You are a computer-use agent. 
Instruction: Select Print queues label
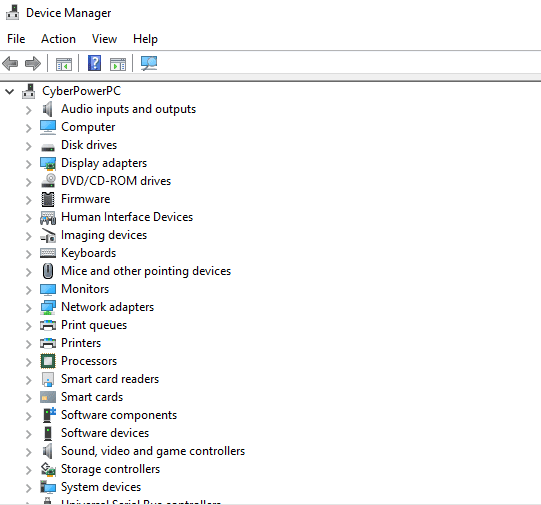pos(94,325)
